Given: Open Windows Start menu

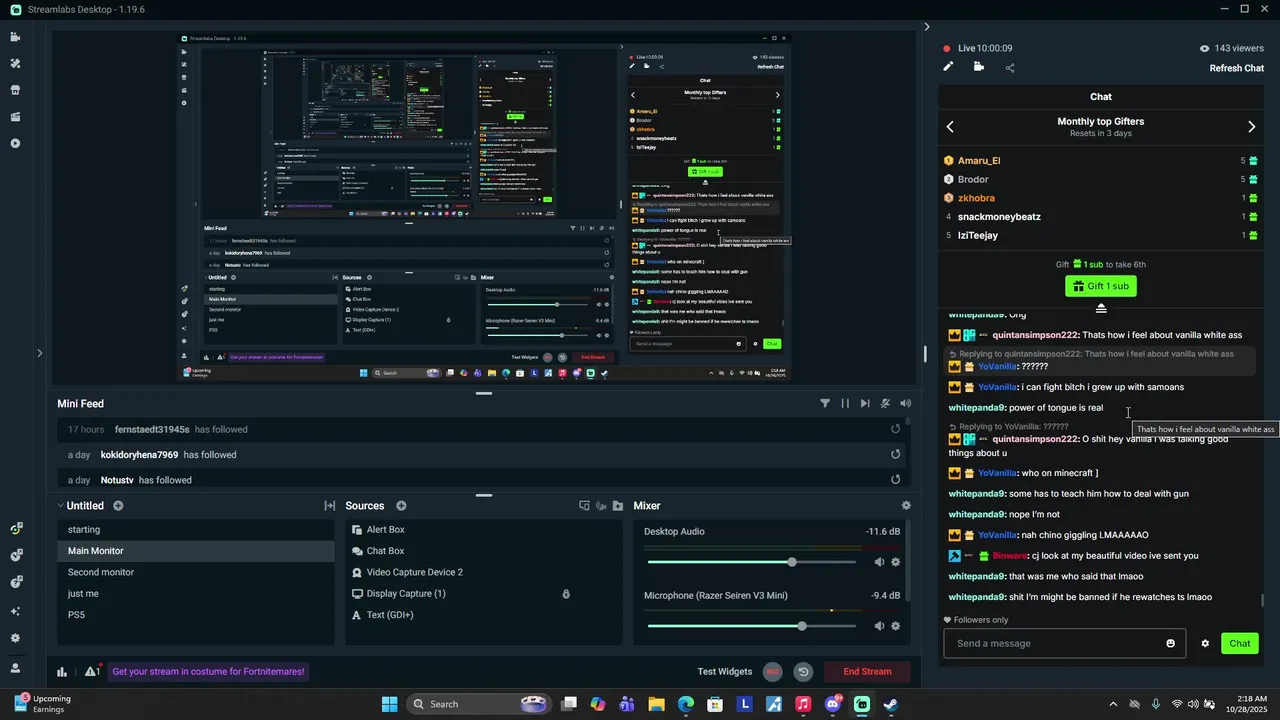Looking at the screenshot, I should click(x=389, y=704).
